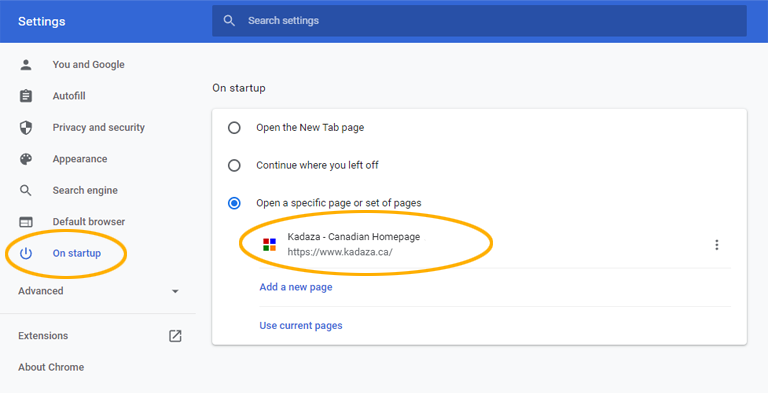The width and height of the screenshot is (768, 393).
Task: Click the Search settings input field
Action: pos(479,21)
